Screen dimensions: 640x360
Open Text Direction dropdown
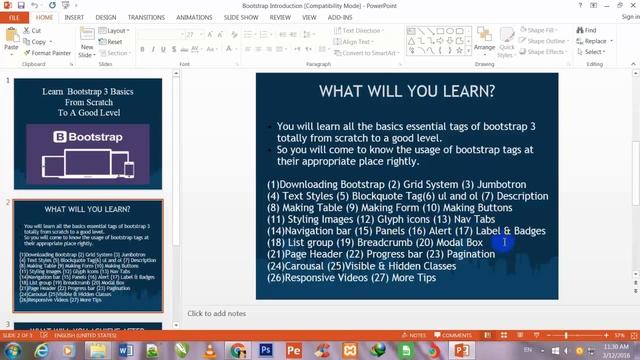click(359, 31)
